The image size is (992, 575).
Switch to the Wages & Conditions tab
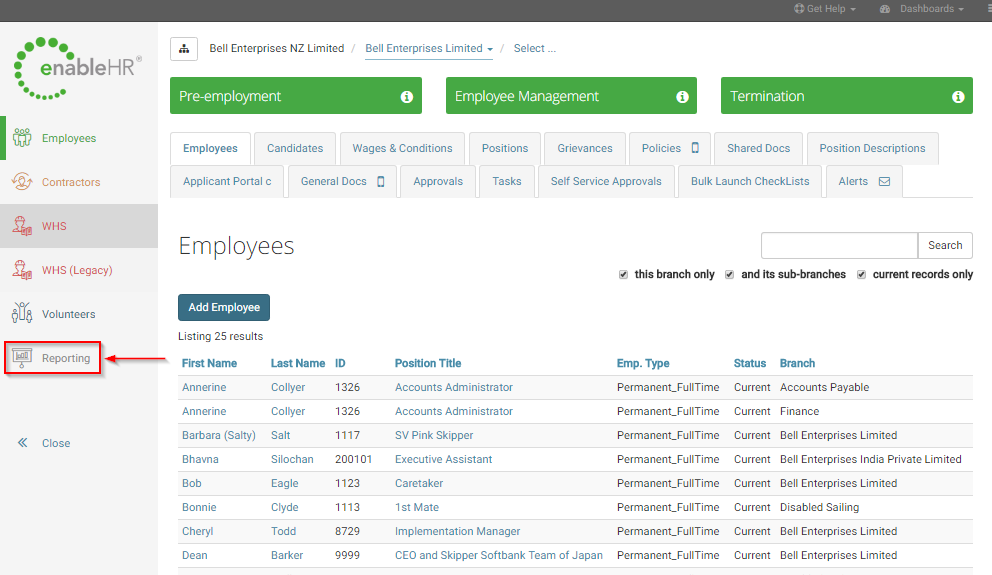[402, 148]
